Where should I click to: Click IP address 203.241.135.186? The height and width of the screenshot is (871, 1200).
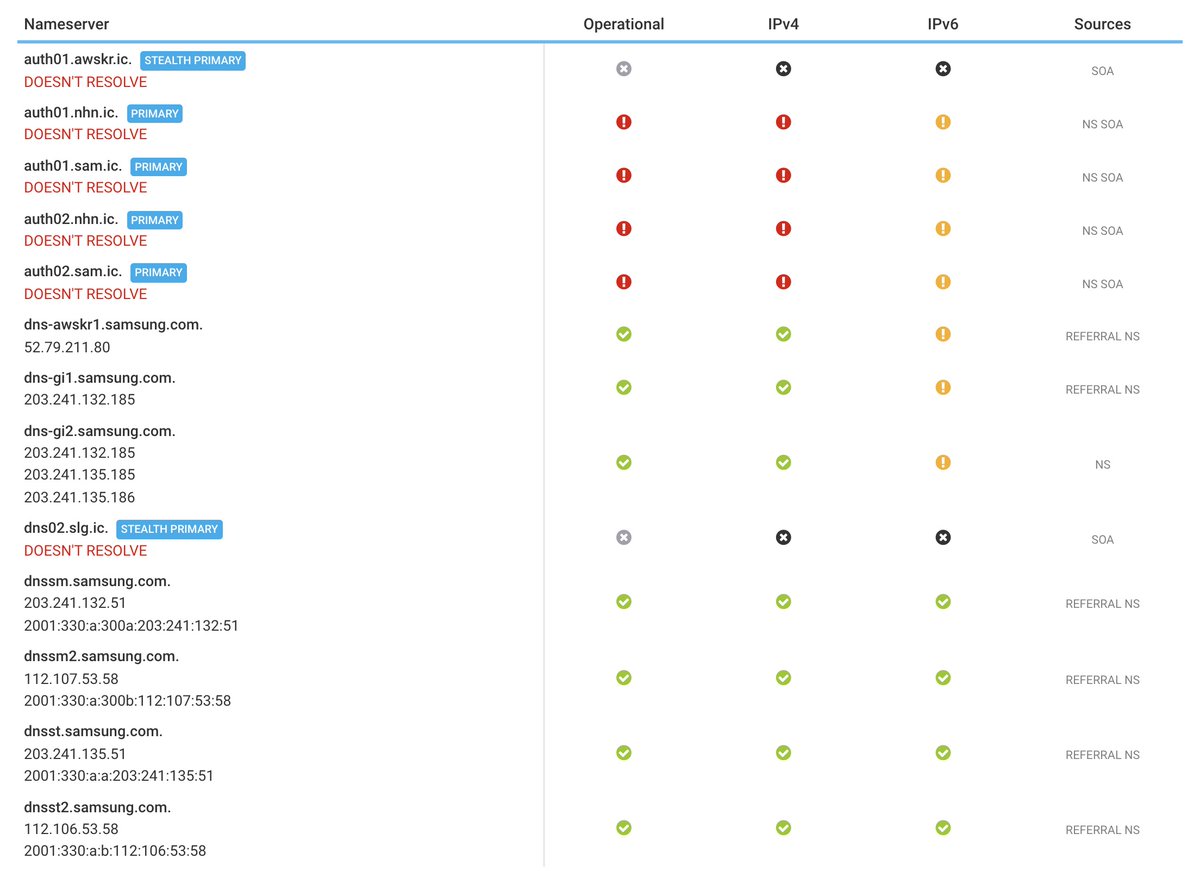point(80,497)
